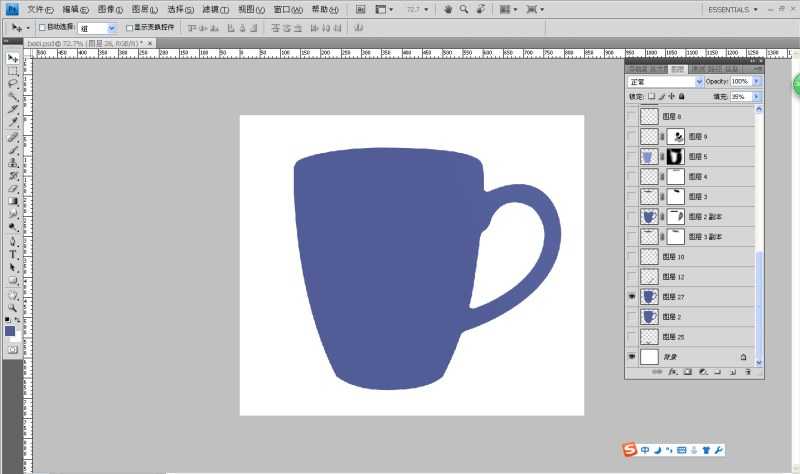
Task: Enable the 显示变换控件 checkbox
Action: [x=129, y=28]
